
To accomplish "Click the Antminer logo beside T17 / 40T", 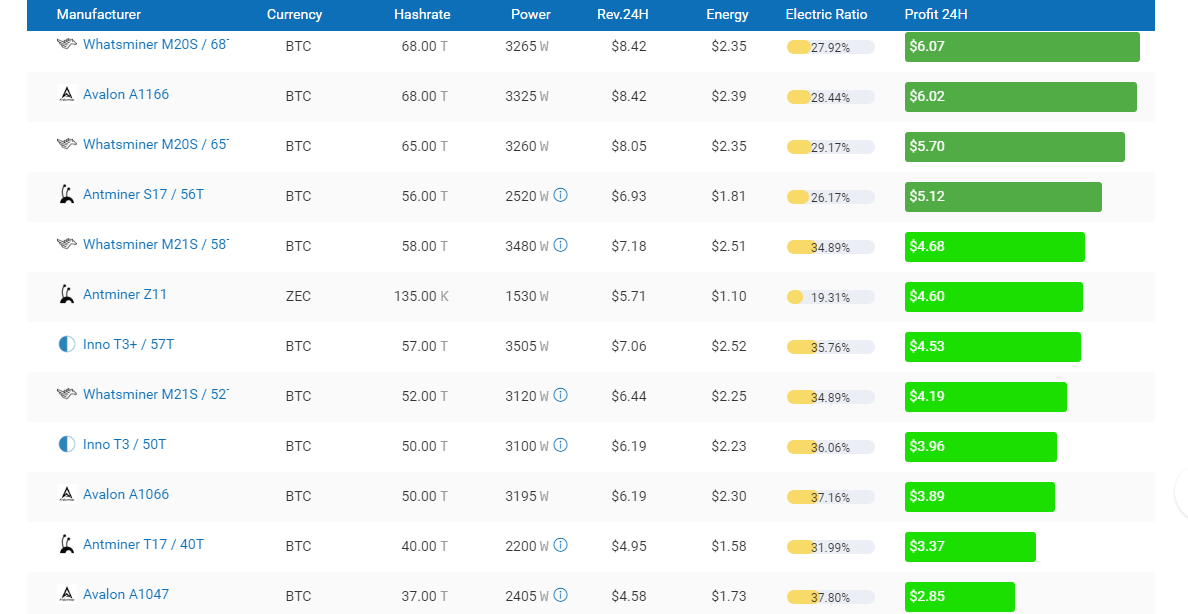I will tap(67, 544).
